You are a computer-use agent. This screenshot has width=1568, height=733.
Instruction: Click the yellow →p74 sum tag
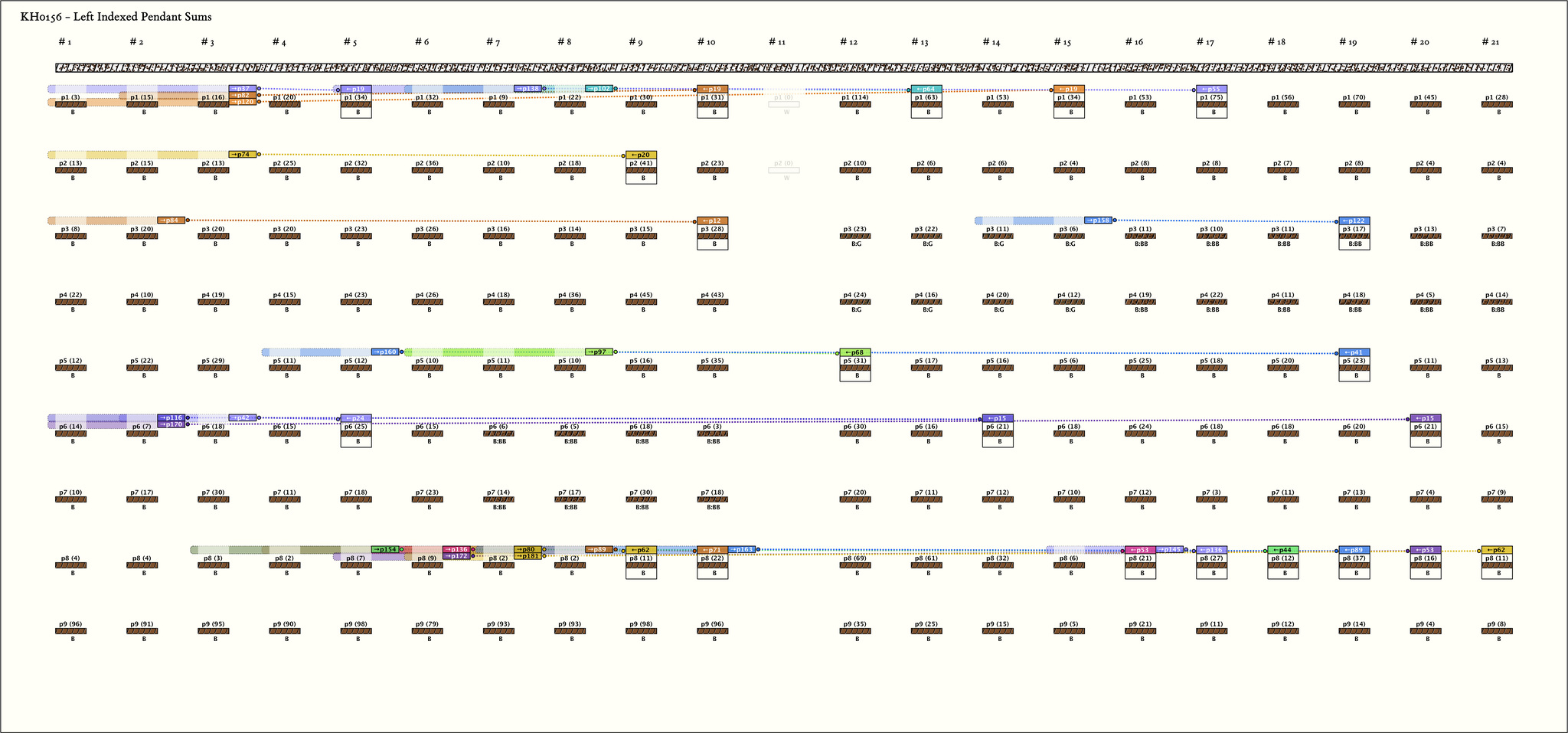243,155
